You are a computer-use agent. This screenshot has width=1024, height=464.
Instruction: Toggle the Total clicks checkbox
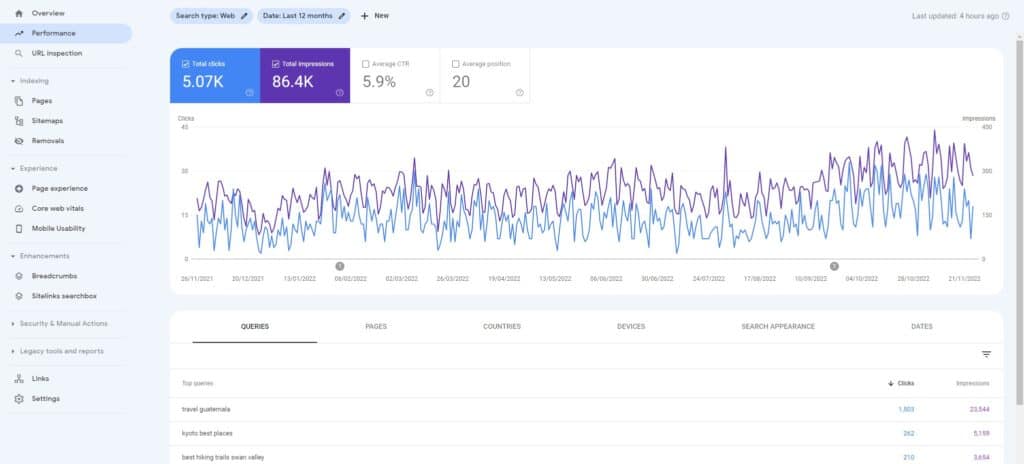tap(186, 64)
